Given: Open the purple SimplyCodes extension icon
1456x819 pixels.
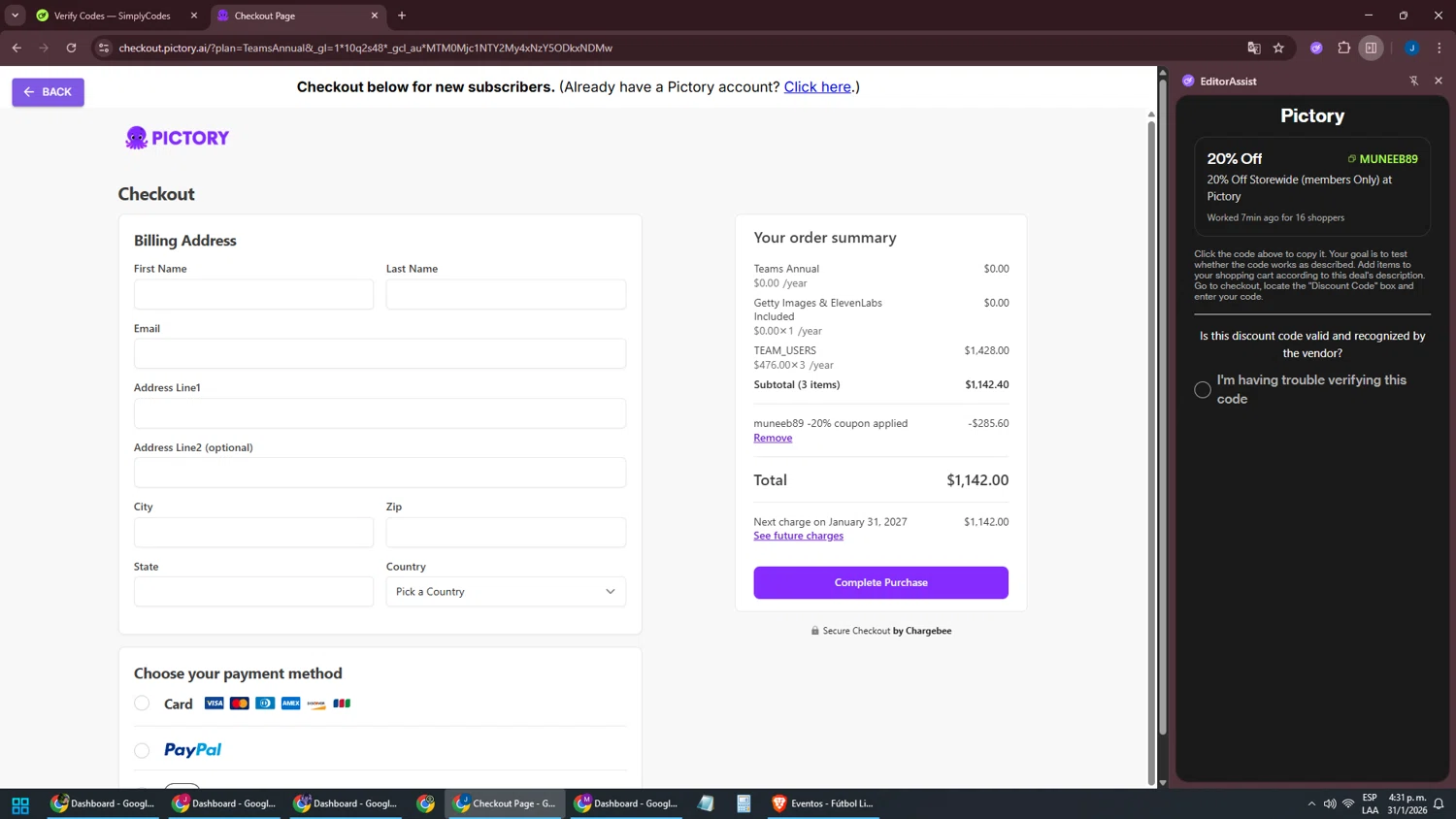Looking at the screenshot, I should click(x=1316, y=48).
